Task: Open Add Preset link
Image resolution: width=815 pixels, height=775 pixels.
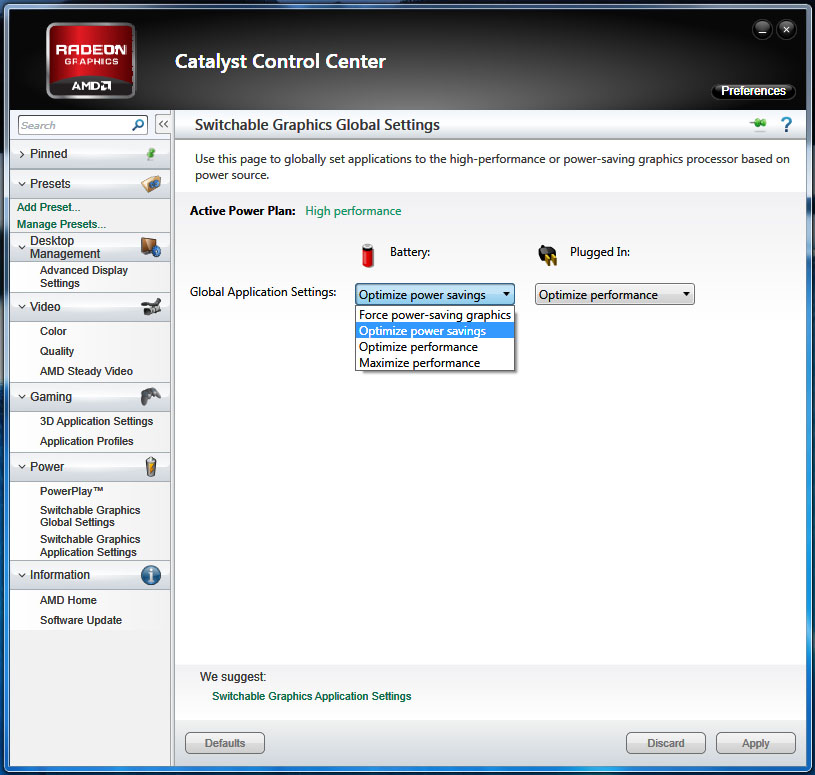Action: point(48,207)
